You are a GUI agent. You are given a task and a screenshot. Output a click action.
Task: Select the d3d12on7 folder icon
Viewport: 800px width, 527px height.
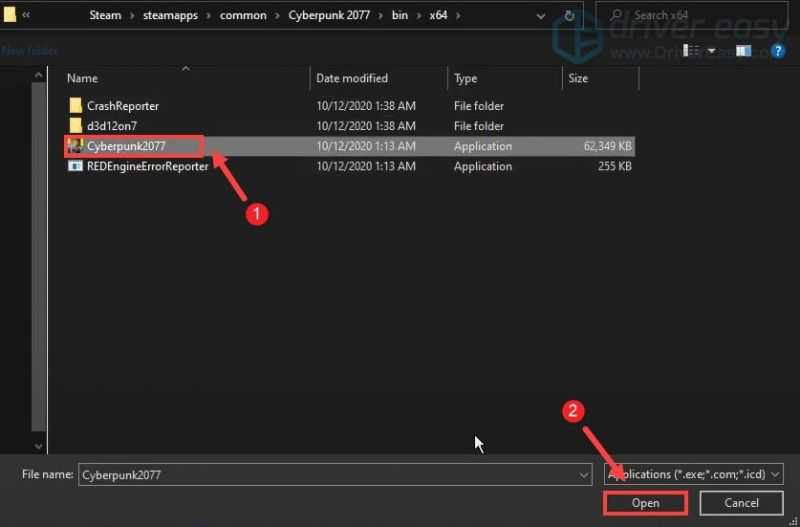(x=76, y=126)
